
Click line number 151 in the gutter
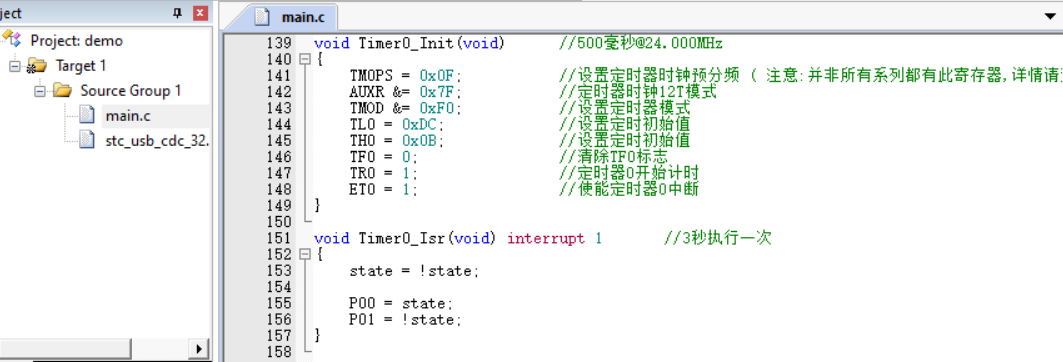(279, 239)
